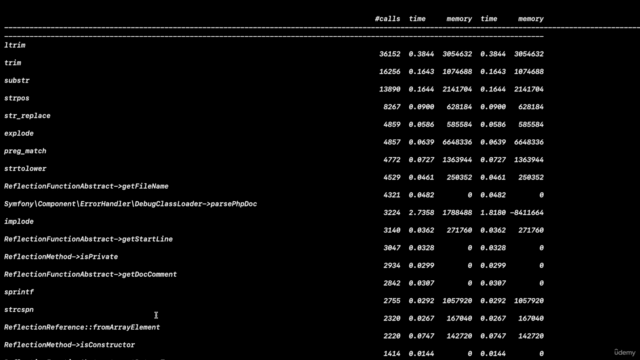Click the strpos function name
640x360 pixels.
coord(17,98)
